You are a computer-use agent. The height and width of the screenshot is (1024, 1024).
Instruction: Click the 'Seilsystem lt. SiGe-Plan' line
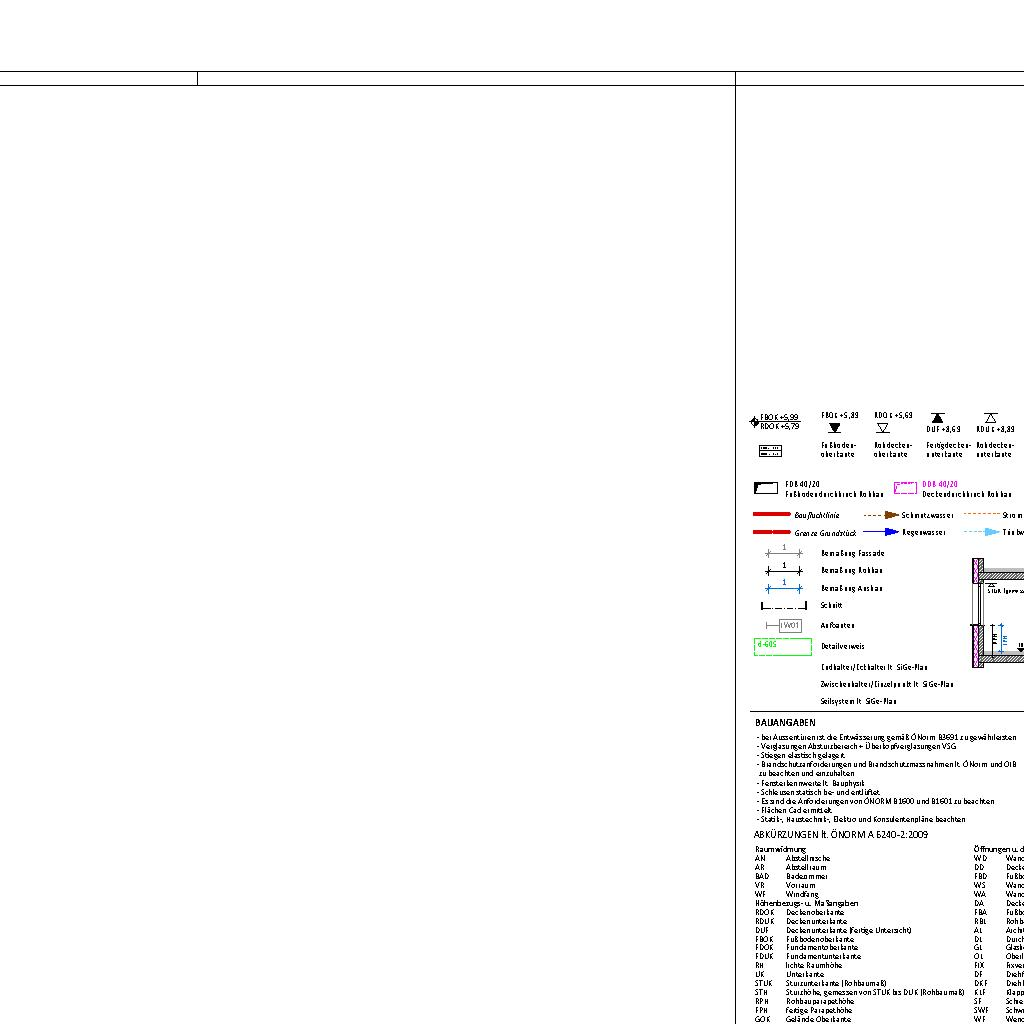coord(858,701)
